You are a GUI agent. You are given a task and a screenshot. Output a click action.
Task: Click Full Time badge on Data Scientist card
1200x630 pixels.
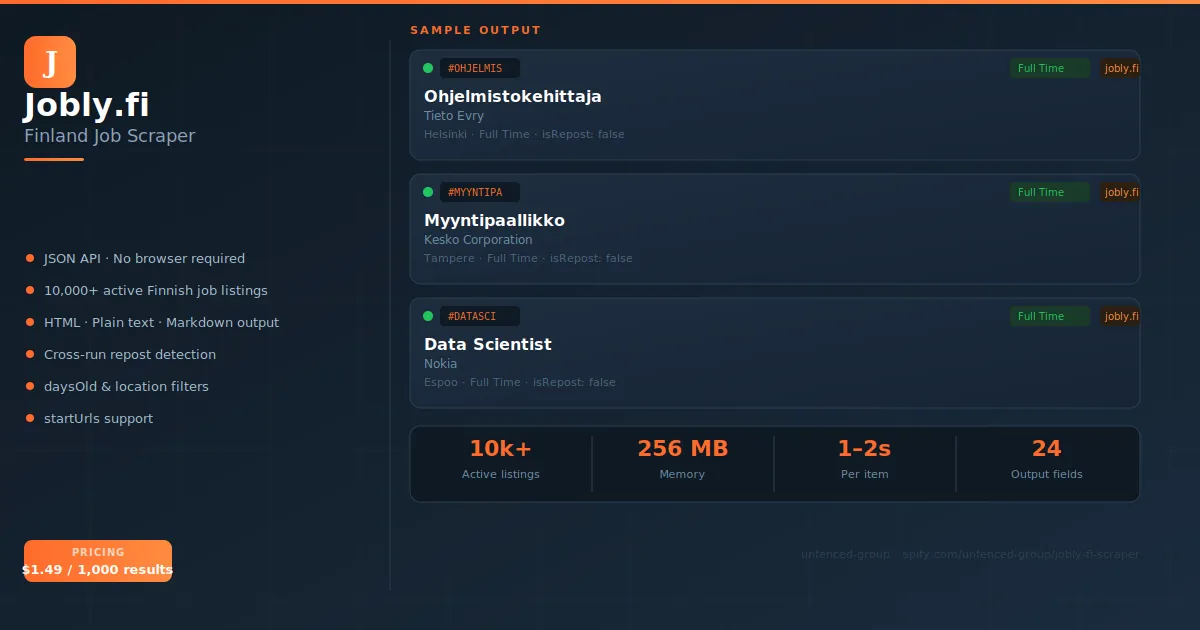coord(1050,316)
